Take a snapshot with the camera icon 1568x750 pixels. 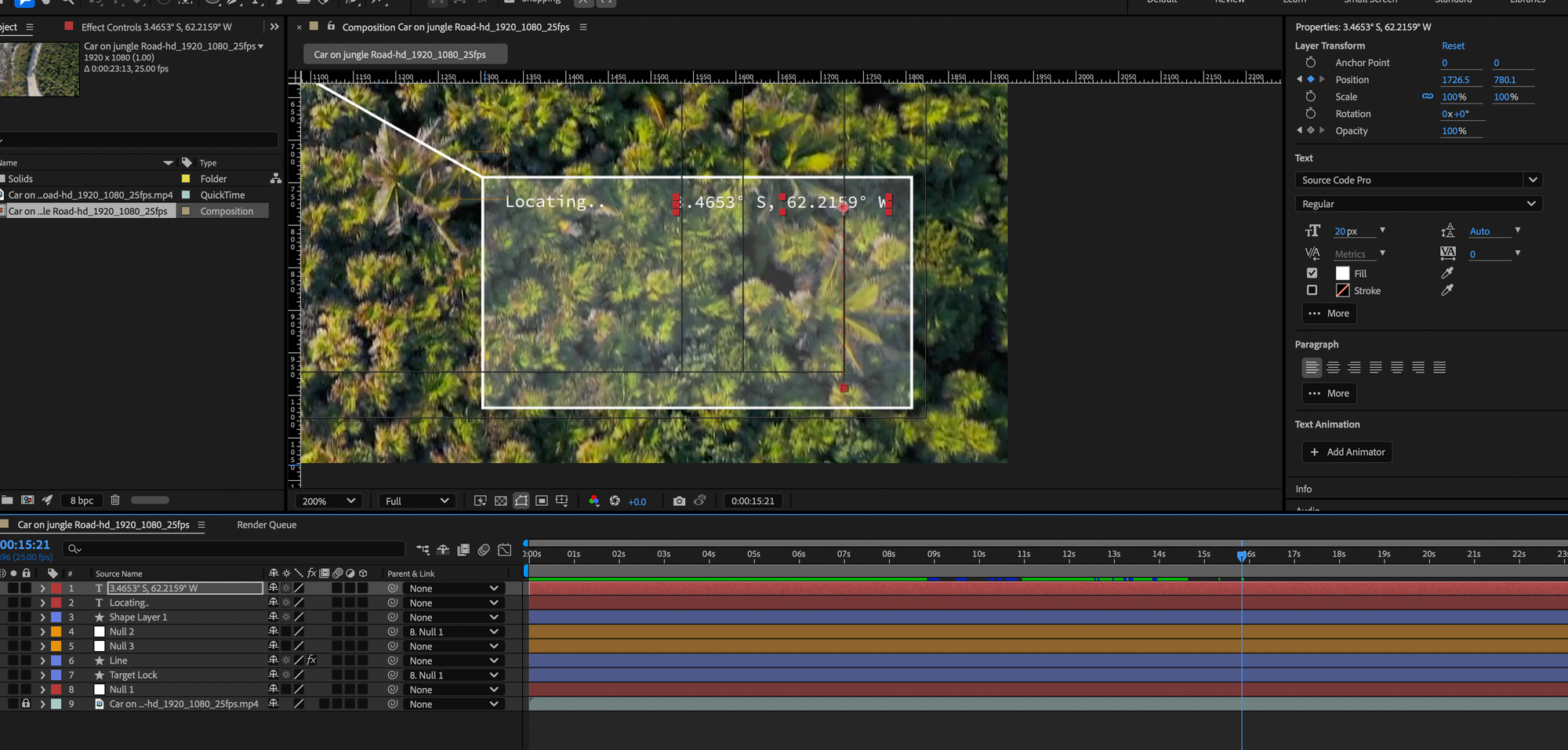point(679,501)
